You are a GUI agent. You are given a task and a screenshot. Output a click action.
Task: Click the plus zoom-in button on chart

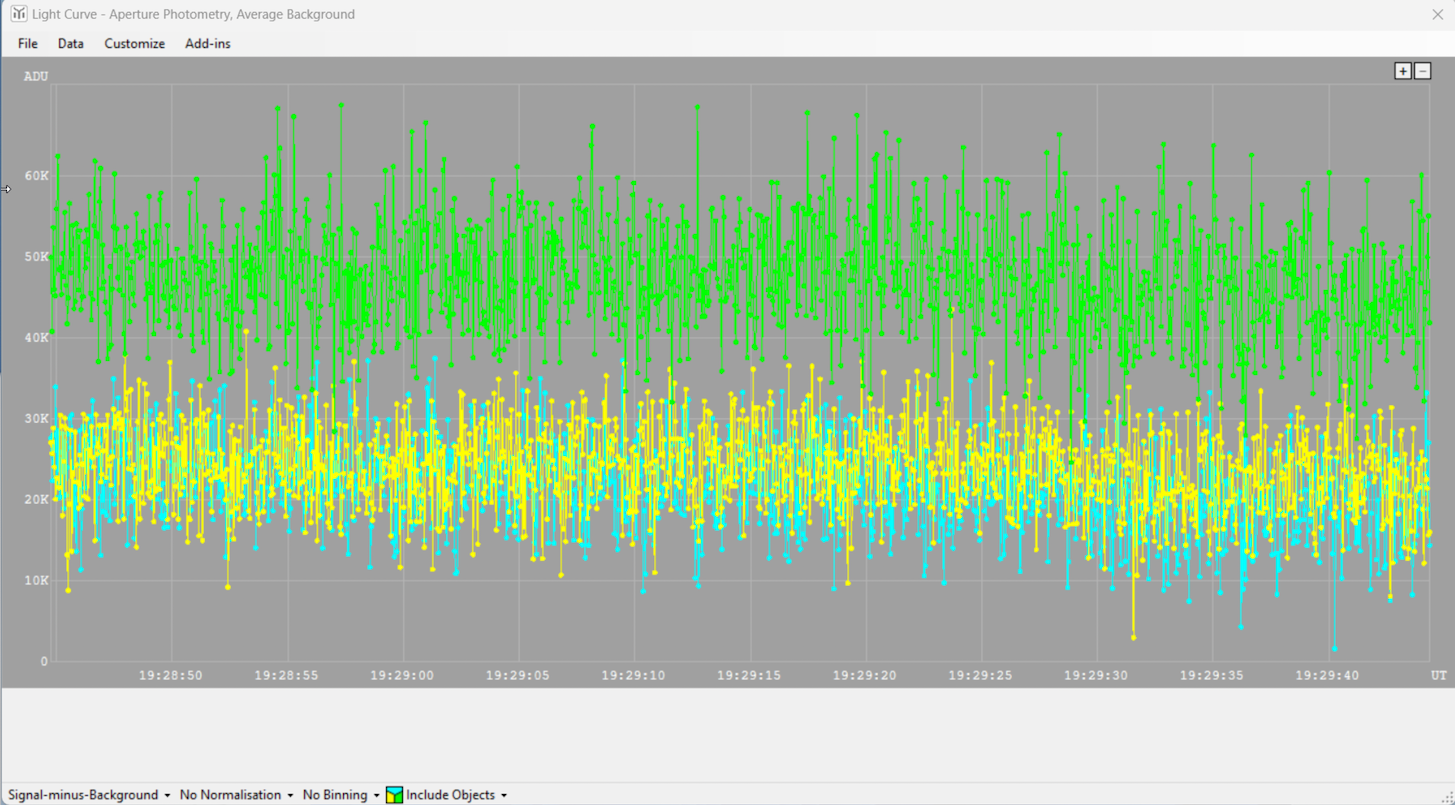[x=1403, y=71]
